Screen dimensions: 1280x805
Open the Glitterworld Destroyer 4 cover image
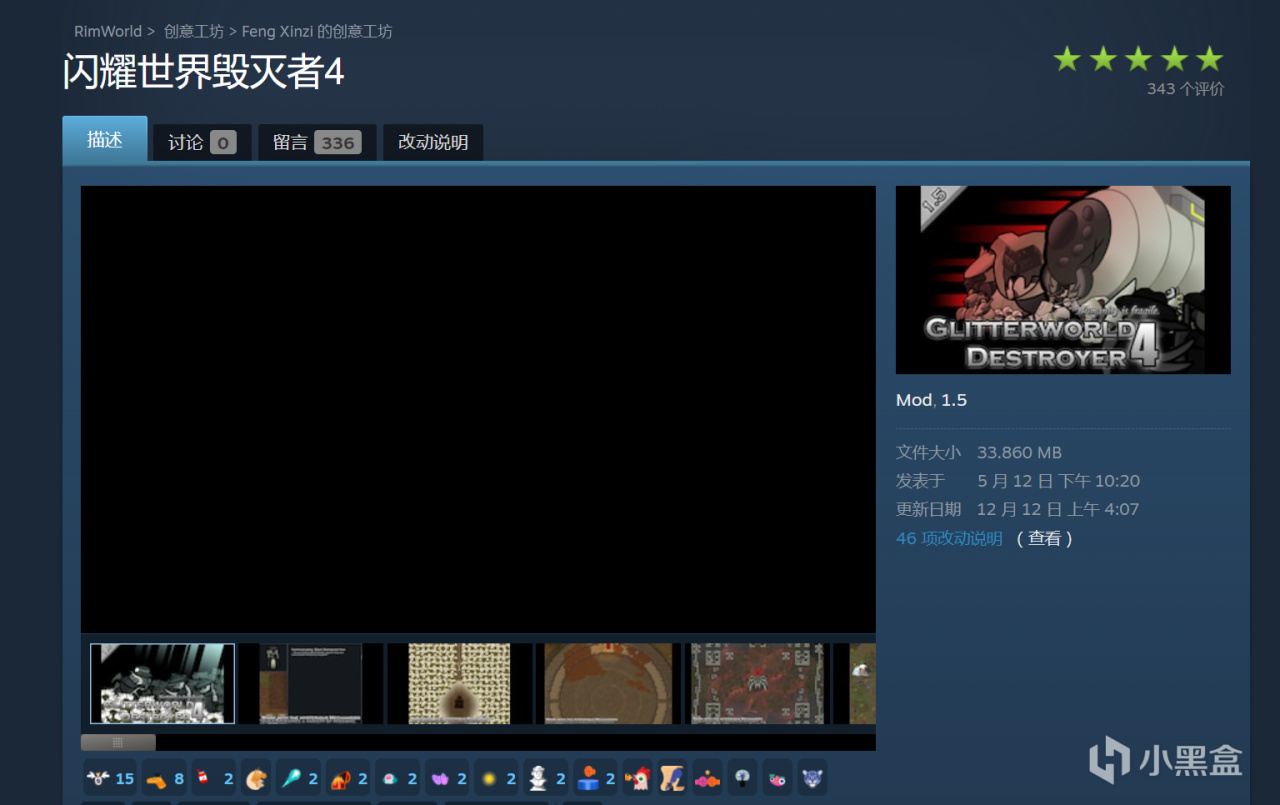click(x=1063, y=280)
